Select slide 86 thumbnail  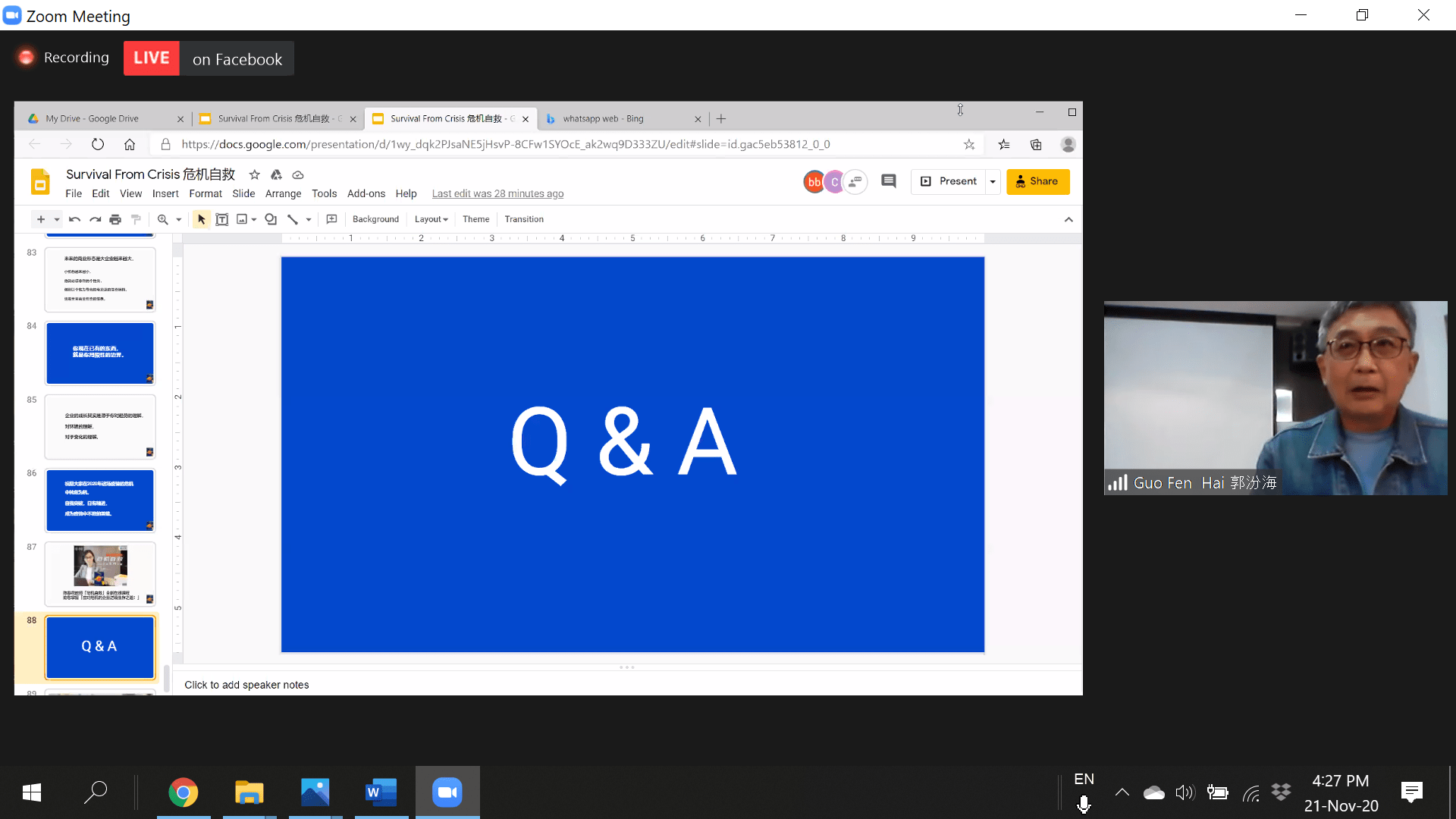click(100, 500)
